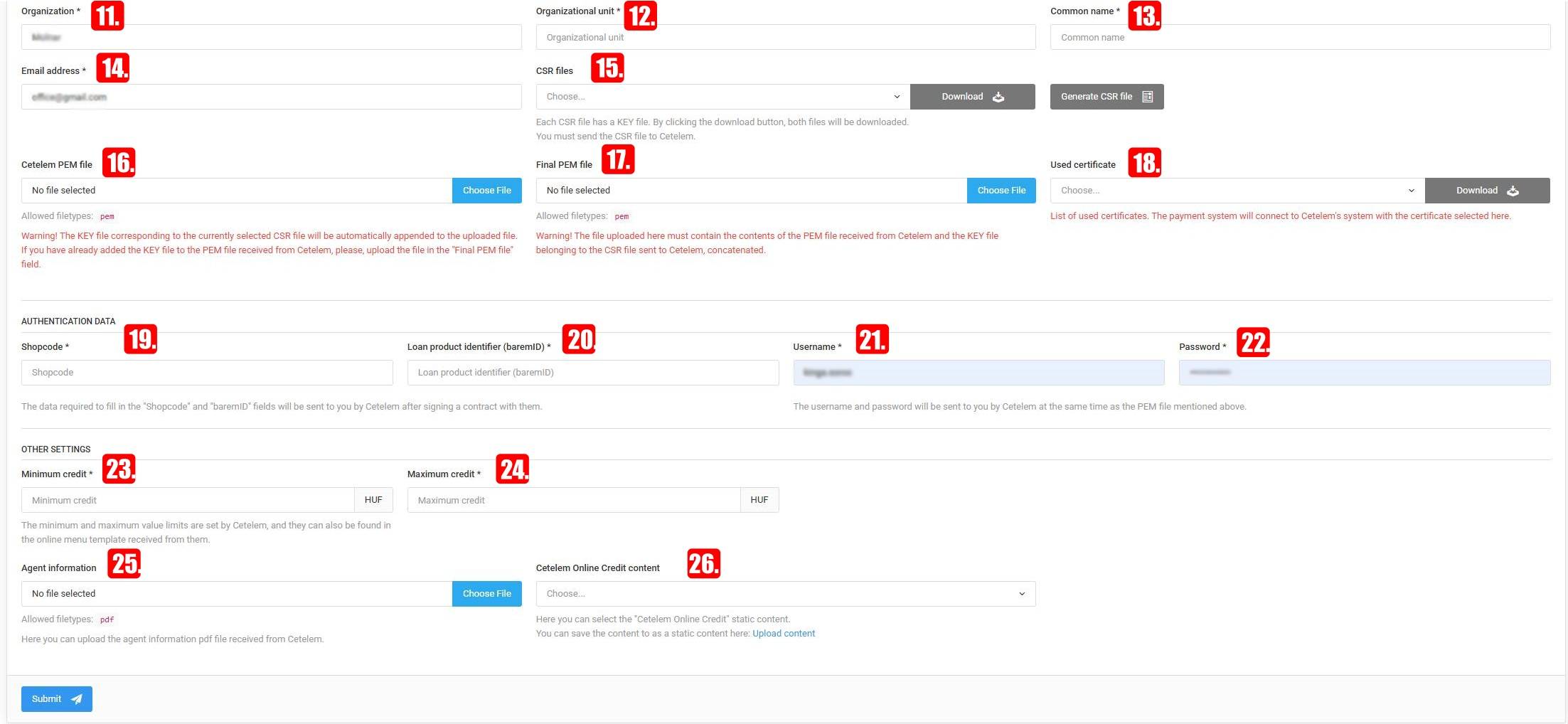
Task: Focus the Maximum credit input
Action: click(573, 500)
